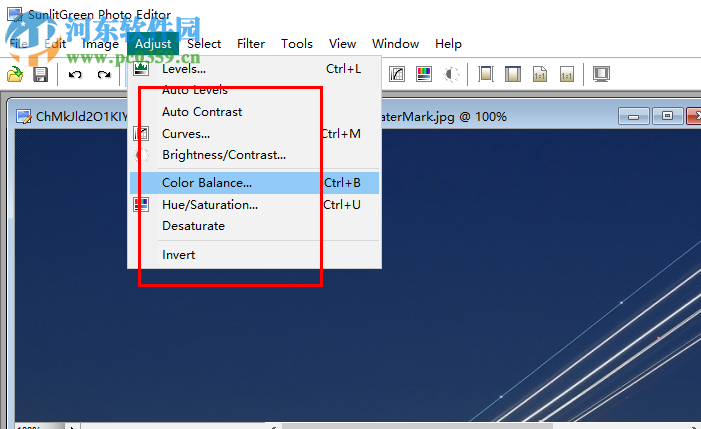Screen dimensions: 701x429
Task: Open the Image menu
Action: 100,44
